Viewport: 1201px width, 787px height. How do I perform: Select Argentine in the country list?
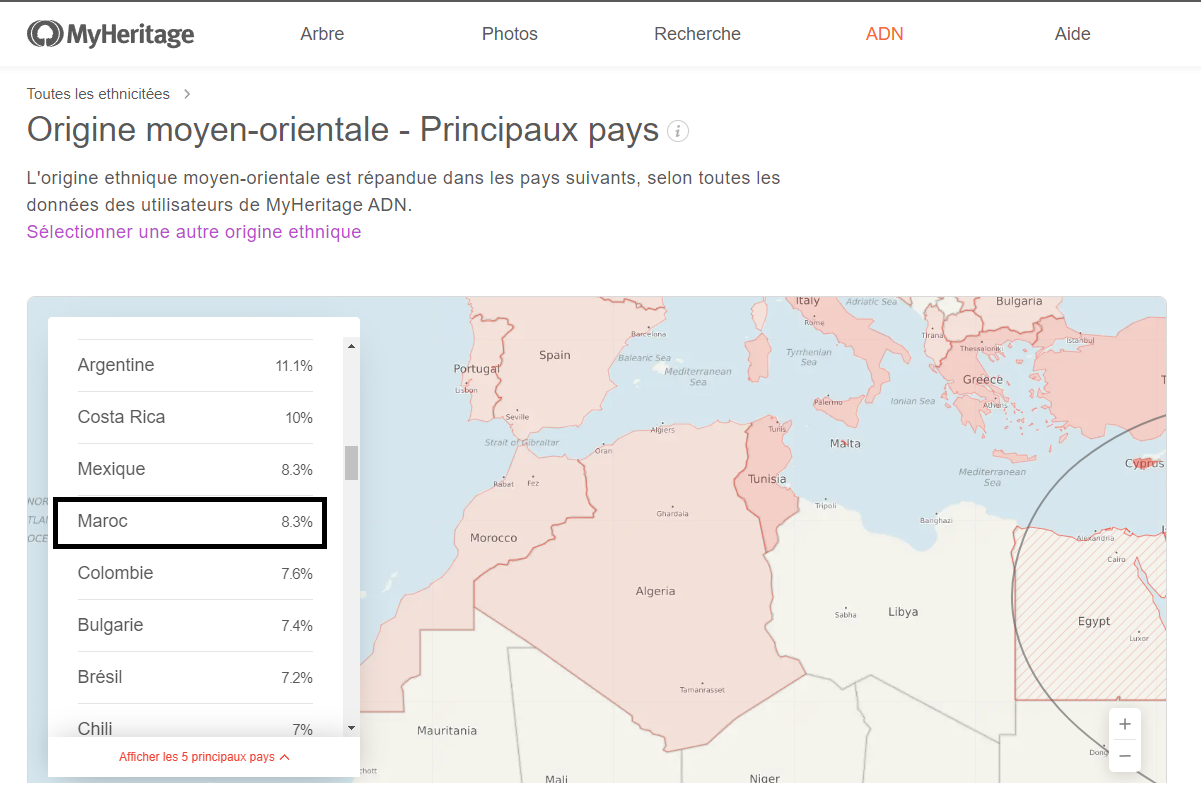[x=195, y=366]
